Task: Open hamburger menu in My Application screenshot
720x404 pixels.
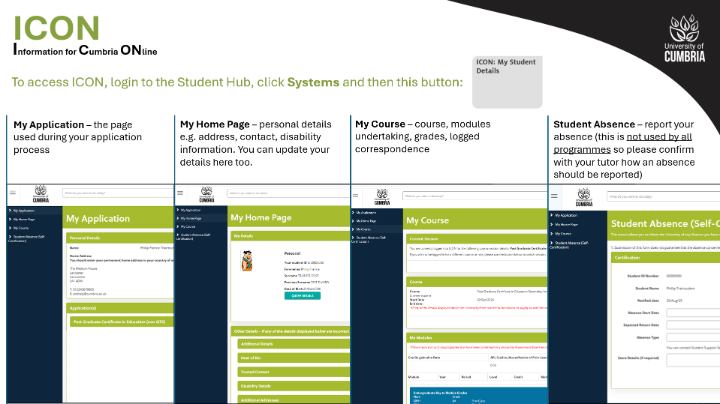Action: (x=13, y=193)
